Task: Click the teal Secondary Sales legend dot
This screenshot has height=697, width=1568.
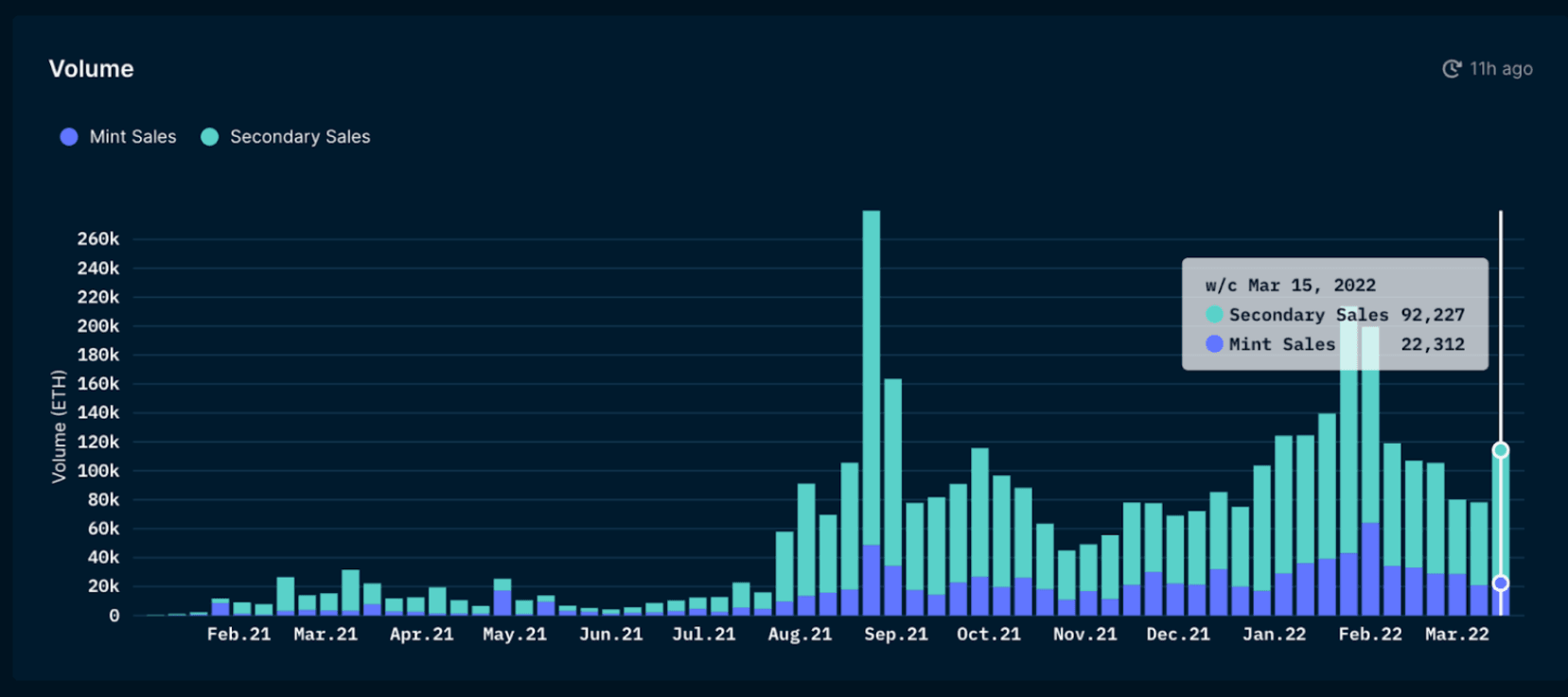Action: tap(210, 137)
